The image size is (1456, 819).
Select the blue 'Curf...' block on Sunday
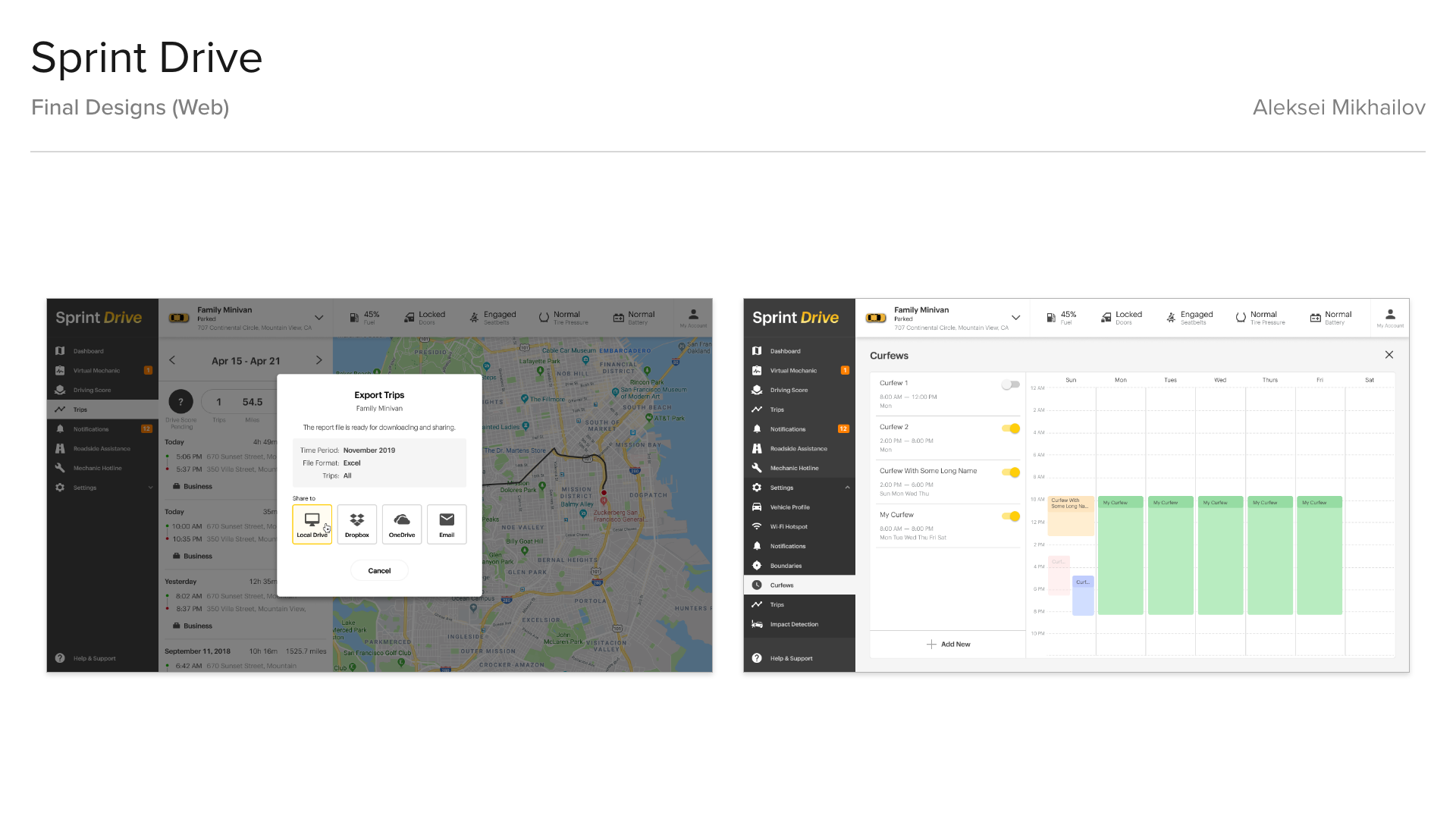(1083, 596)
